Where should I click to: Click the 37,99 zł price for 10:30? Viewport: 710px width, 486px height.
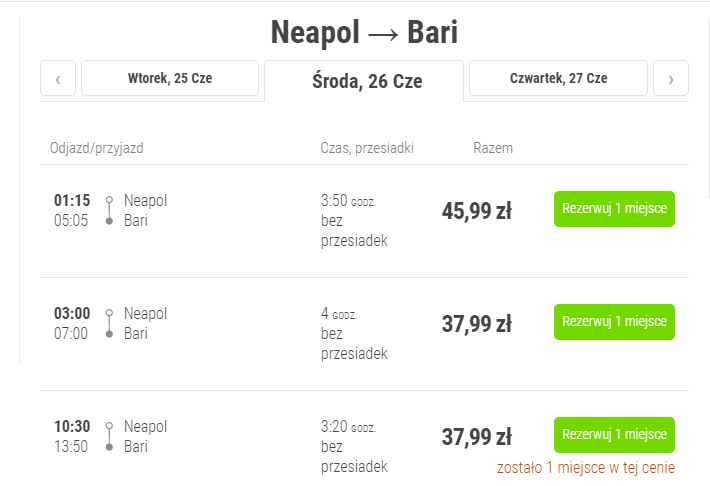[477, 436]
